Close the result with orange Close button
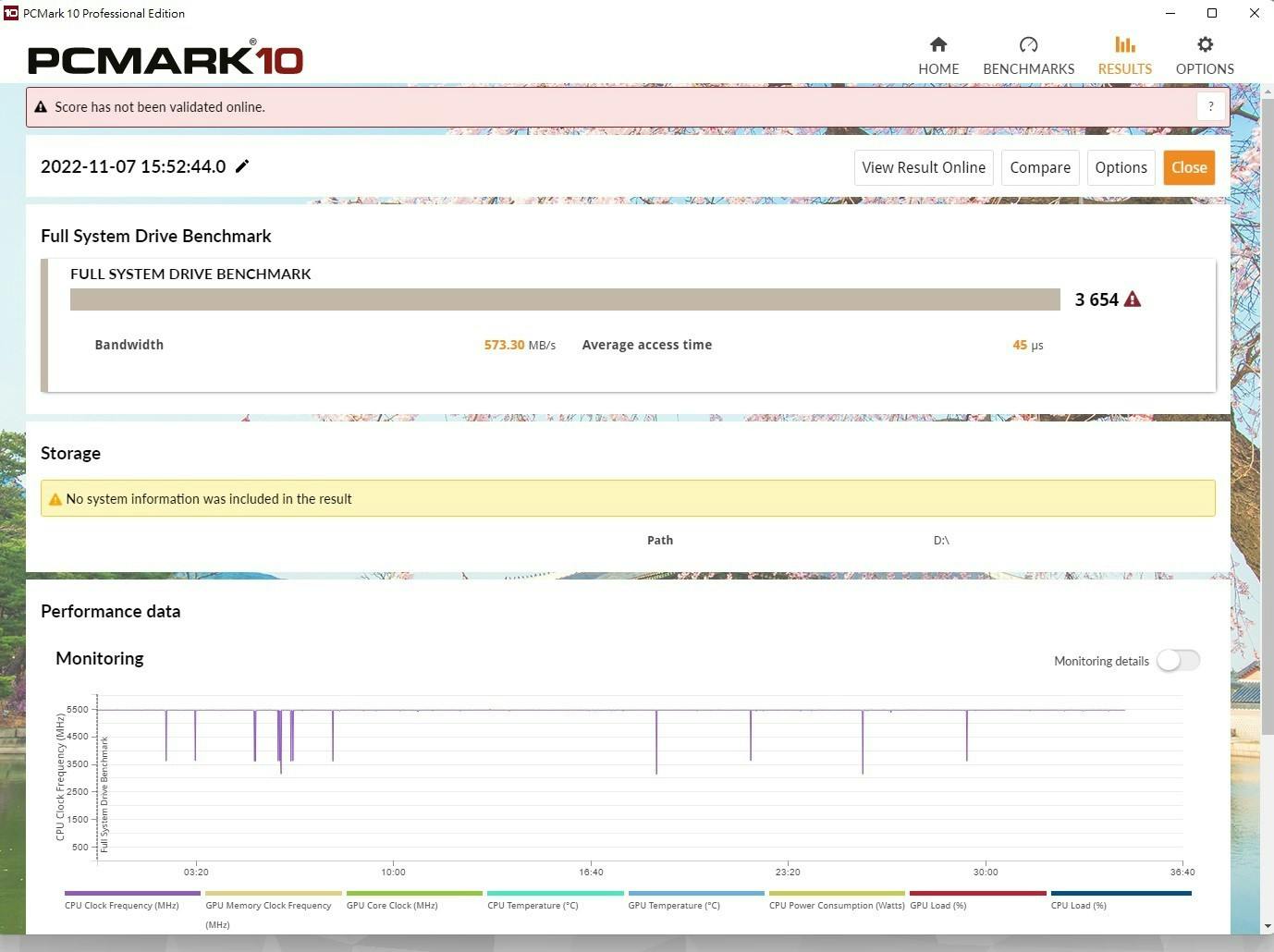Screen dimensions: 1274x952 [1189, 167]
